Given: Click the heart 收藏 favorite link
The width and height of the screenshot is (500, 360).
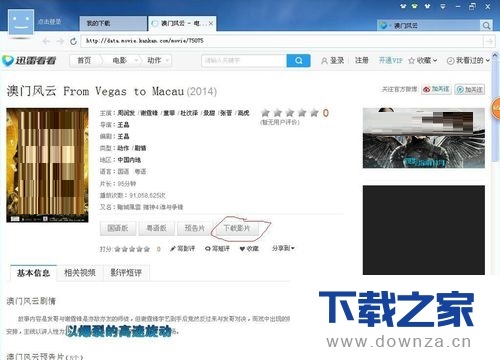Looking at the screenshot, I should pos(249,249).
